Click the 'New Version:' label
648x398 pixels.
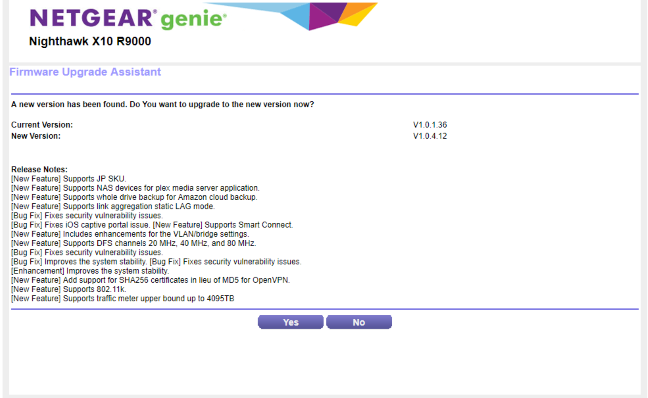[36, 136]
